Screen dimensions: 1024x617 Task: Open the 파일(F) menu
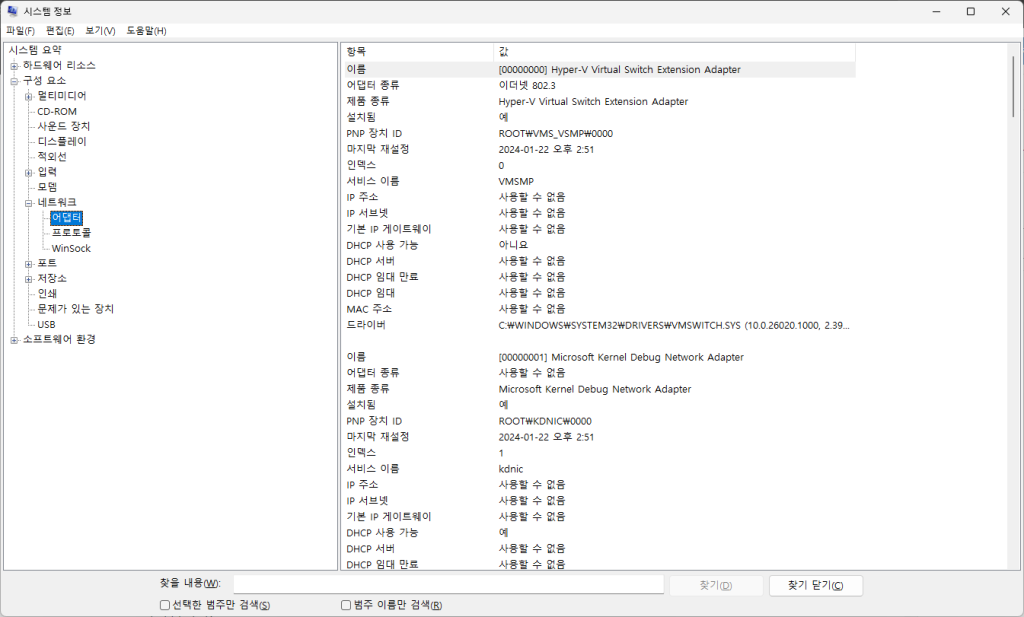[x=20, y=31]
